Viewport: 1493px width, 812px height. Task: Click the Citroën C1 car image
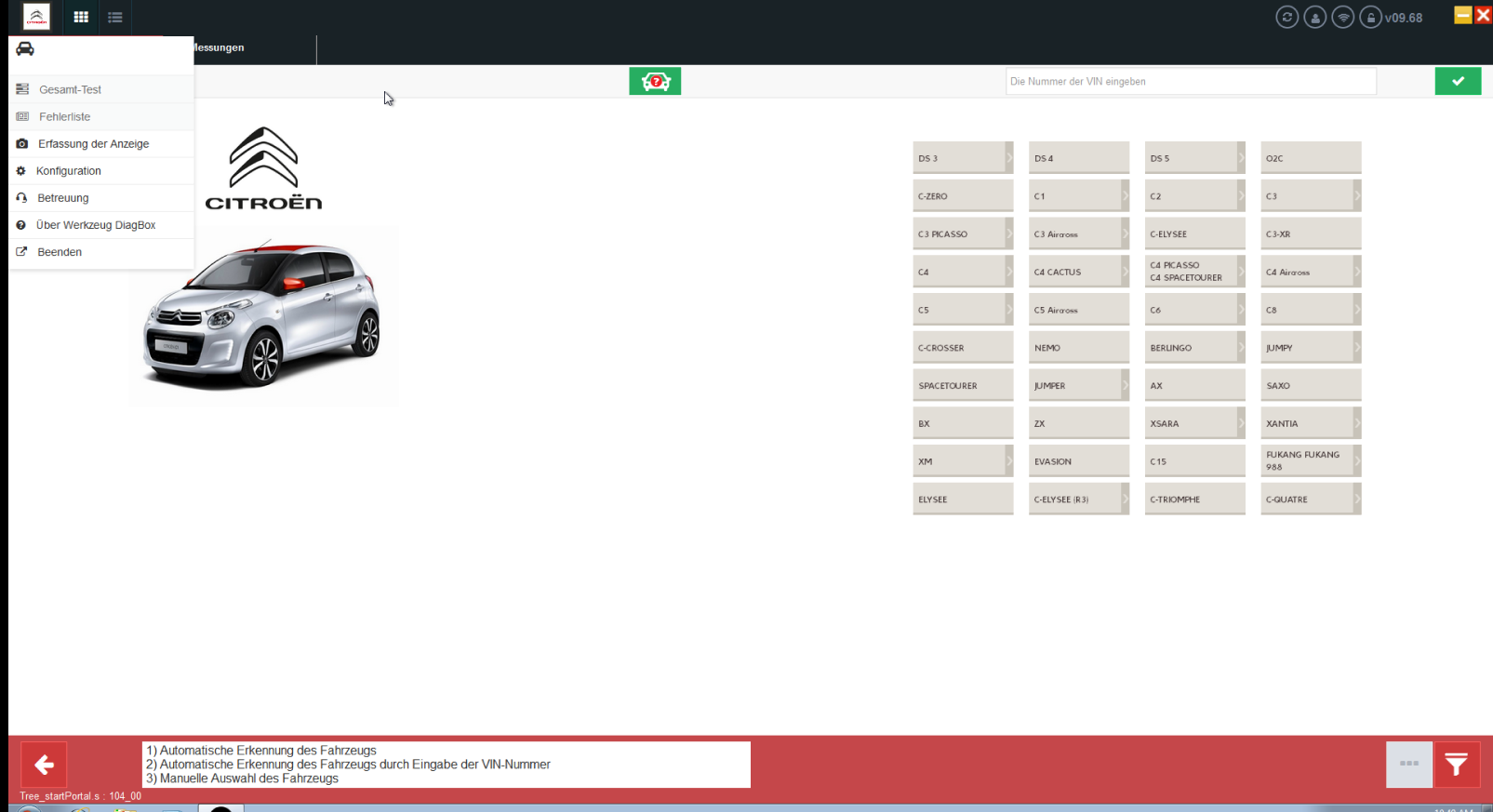tap(263, 316)
